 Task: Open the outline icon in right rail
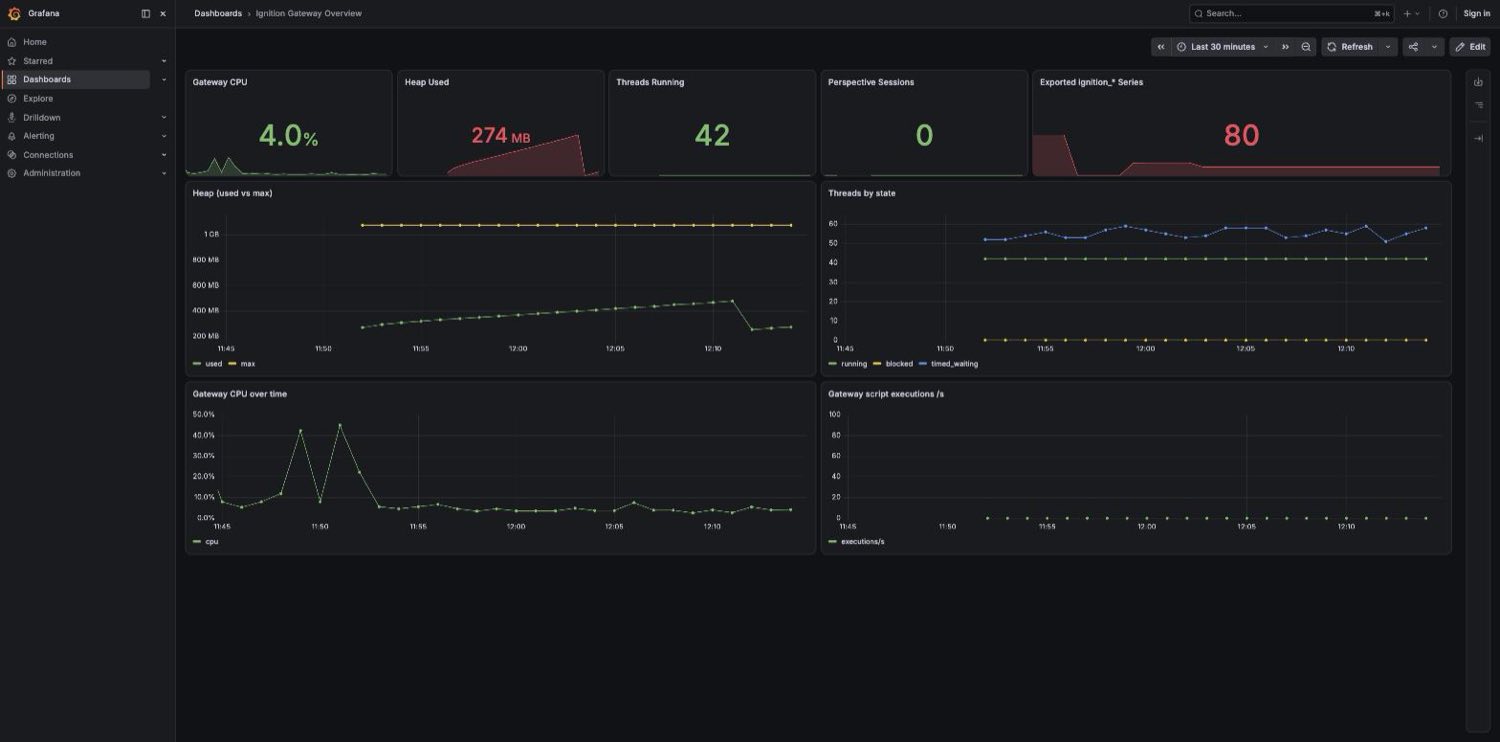point(1478,105)
